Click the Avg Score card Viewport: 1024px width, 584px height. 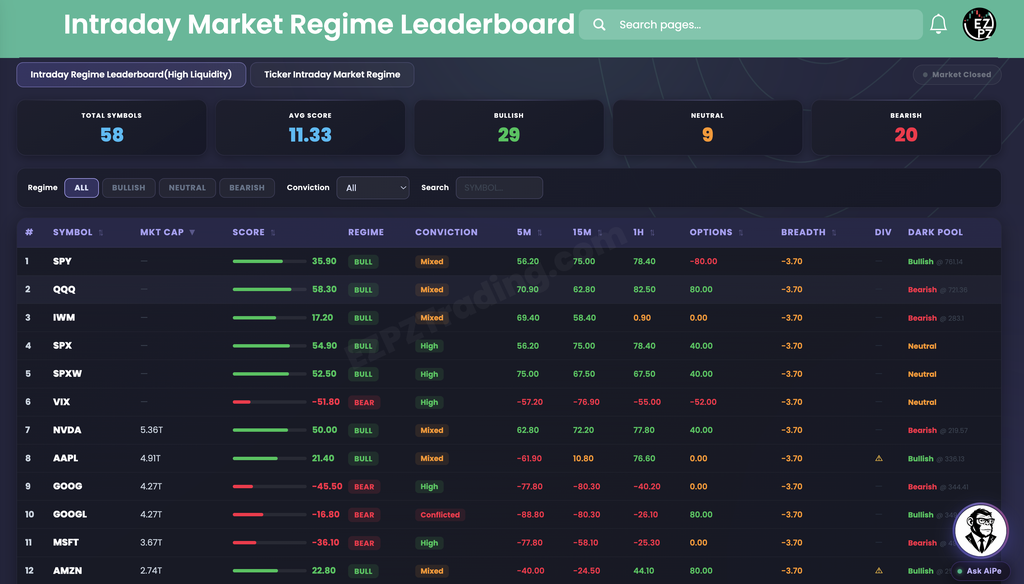click(x=310, y=127)
